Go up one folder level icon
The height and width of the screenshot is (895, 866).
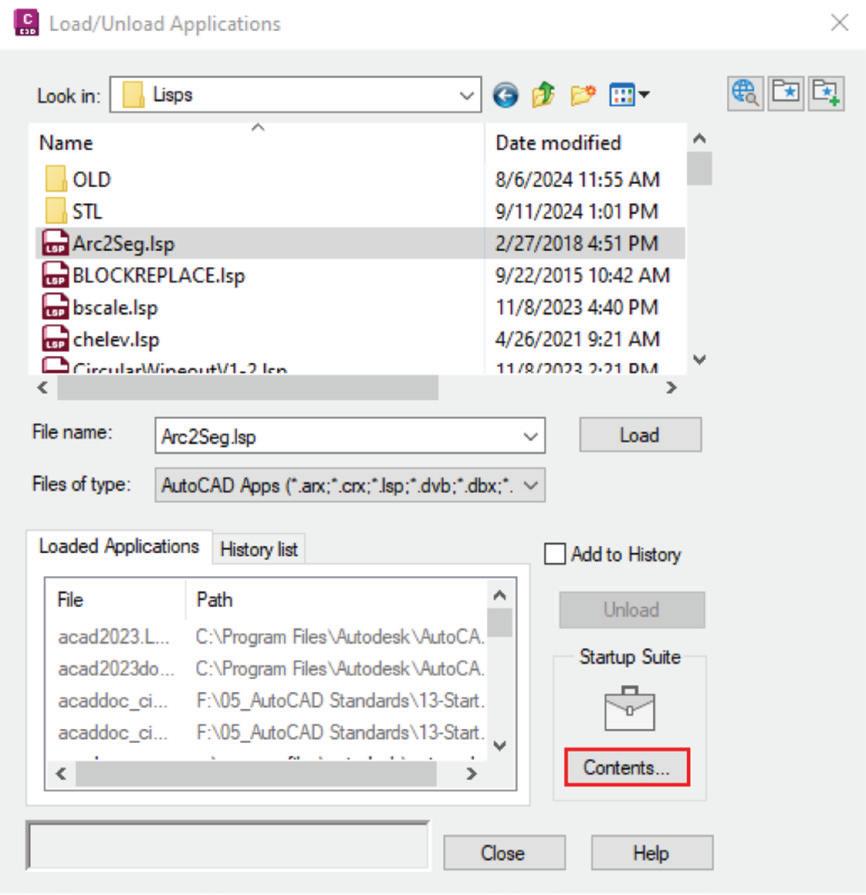coord(543,94)
